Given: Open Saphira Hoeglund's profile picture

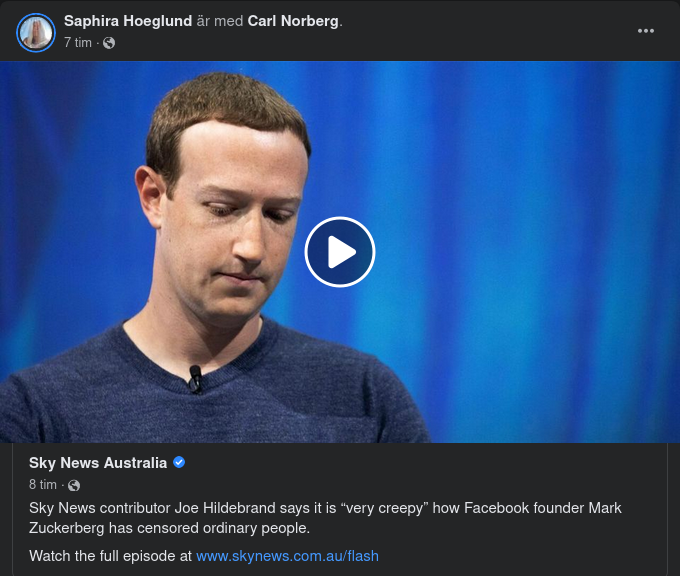Looking at the screenshot, I should point(36,33).
